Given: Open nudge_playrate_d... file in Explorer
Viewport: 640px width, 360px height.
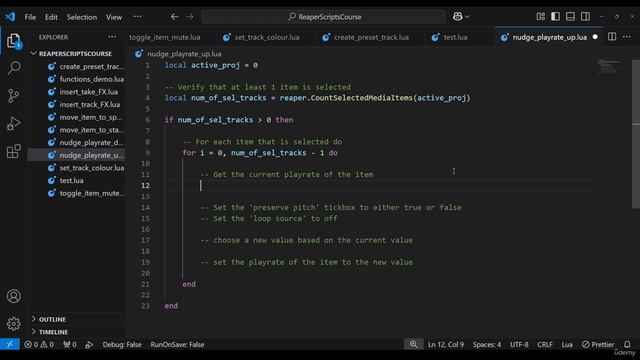Looking at the screenshot, I should point(76,142).
